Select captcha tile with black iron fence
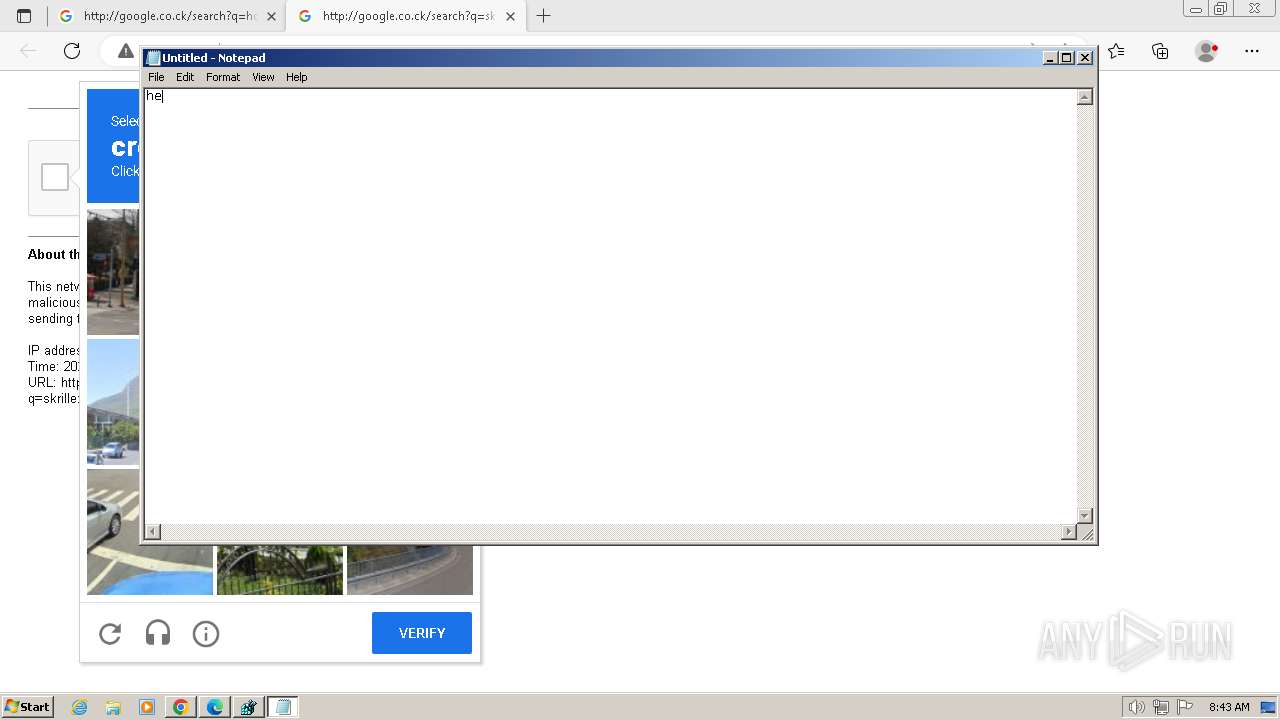This screenshot has height=720, width=1280. click(x=280, y=570)
